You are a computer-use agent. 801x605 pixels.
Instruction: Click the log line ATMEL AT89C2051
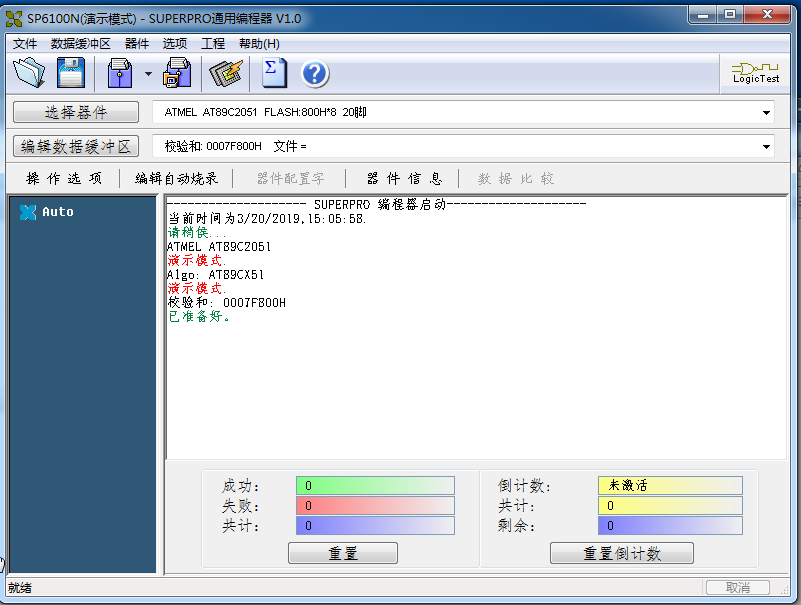coord(219,247)
